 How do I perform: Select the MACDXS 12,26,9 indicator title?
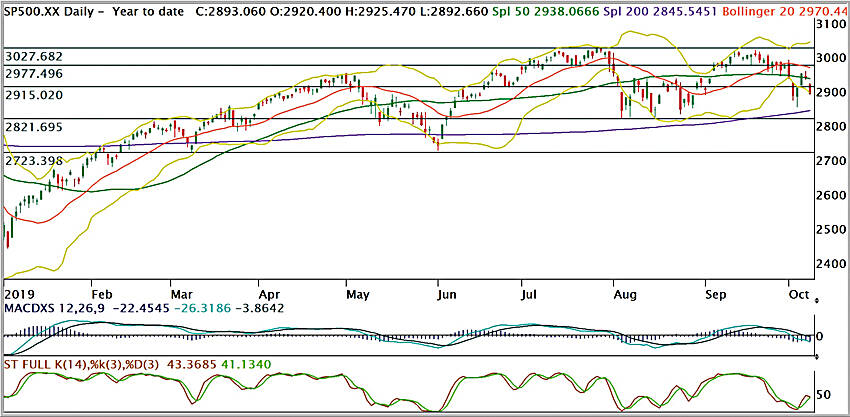55,308
